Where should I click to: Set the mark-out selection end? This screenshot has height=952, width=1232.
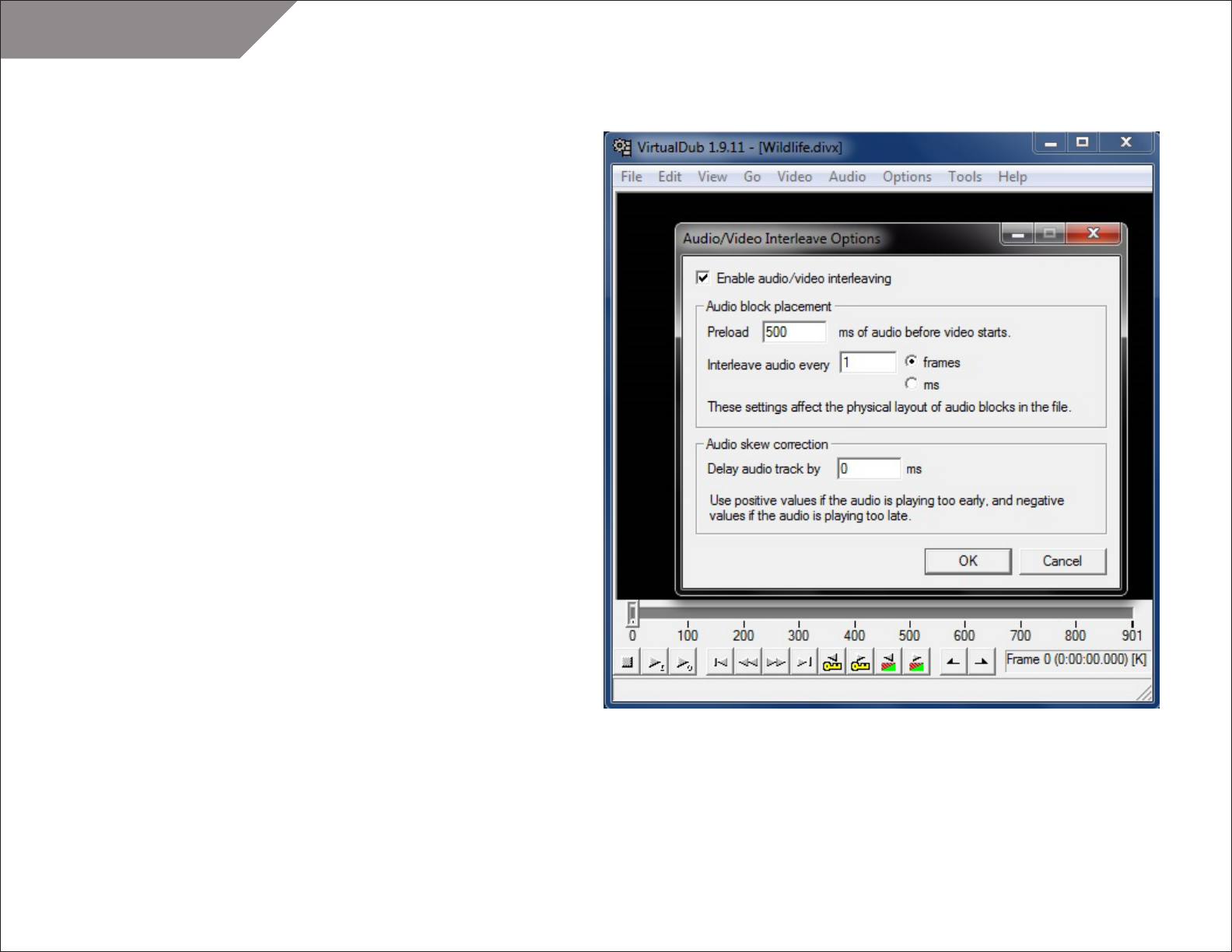(982, 663)
